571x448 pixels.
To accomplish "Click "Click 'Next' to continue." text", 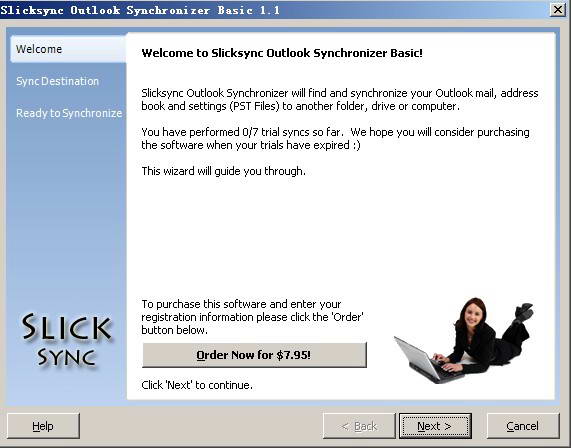I will (197, 385).
